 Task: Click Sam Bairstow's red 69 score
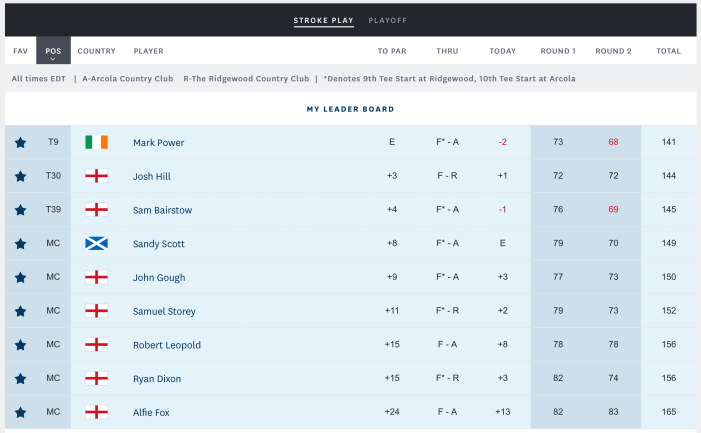[x=613, y=210]
